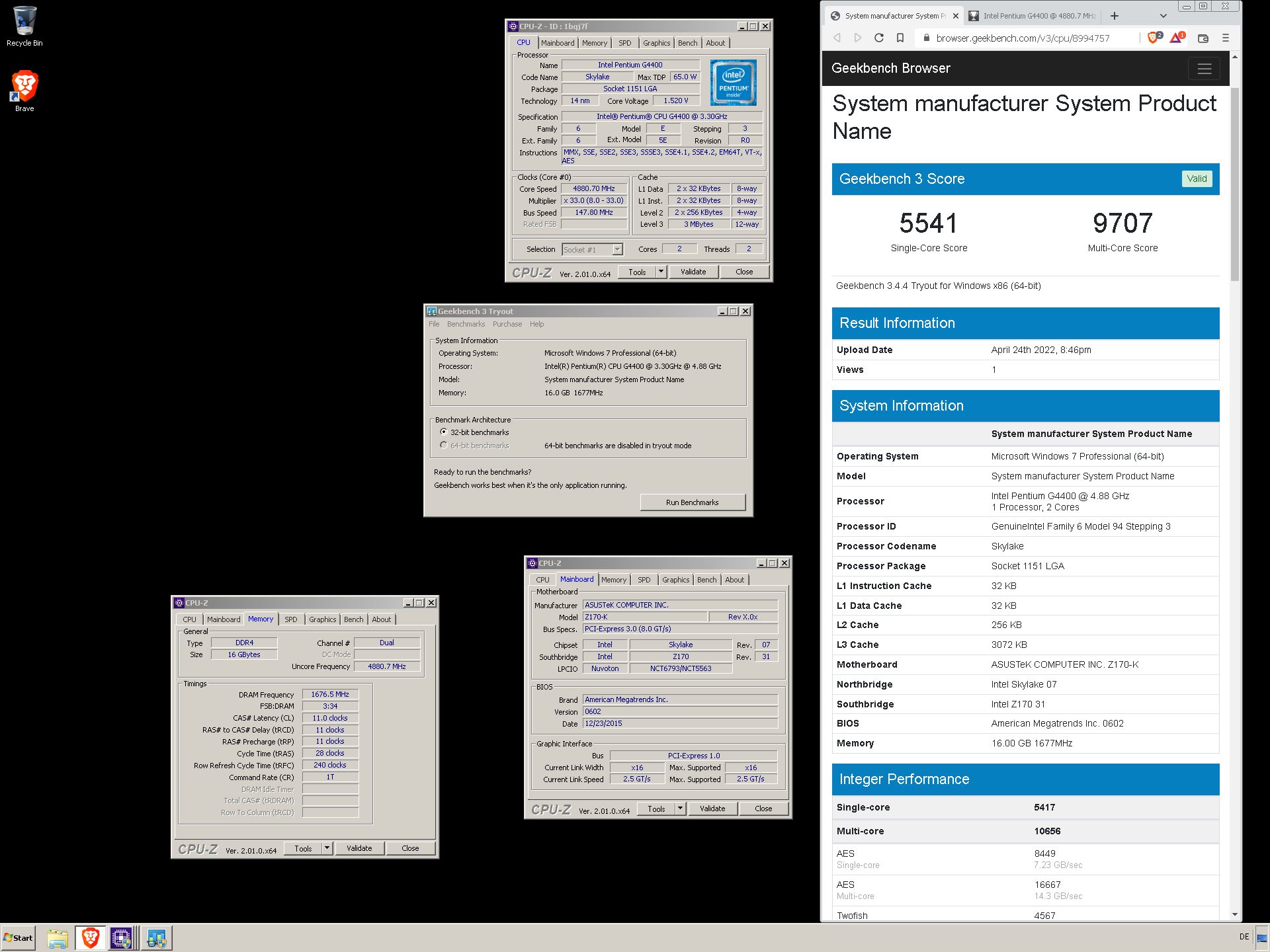Viewport: 1270px width, 952px height.
Task: Open Memory tab in top CPU-Z window
Action: point(594,43)
